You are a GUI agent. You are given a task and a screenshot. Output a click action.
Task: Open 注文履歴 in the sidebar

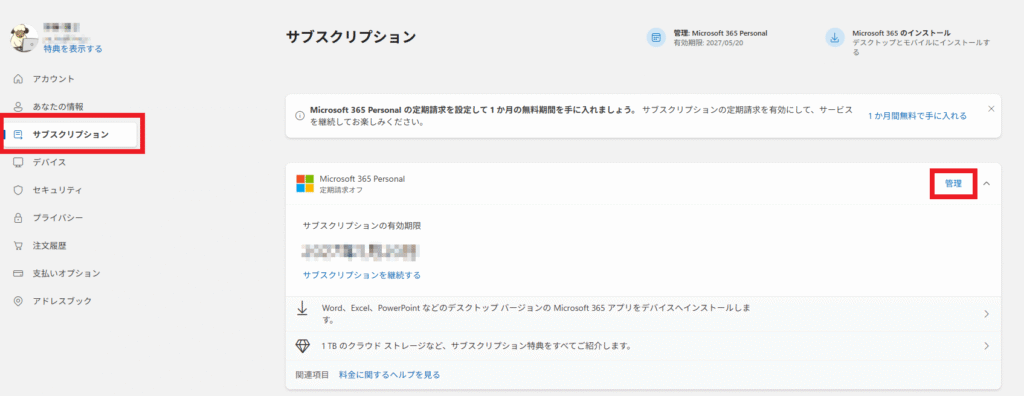[x=50, y=246]
